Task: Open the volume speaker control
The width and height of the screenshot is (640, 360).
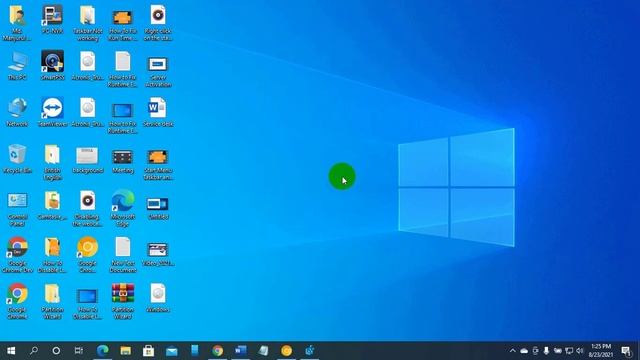Action: click(580, 351)
